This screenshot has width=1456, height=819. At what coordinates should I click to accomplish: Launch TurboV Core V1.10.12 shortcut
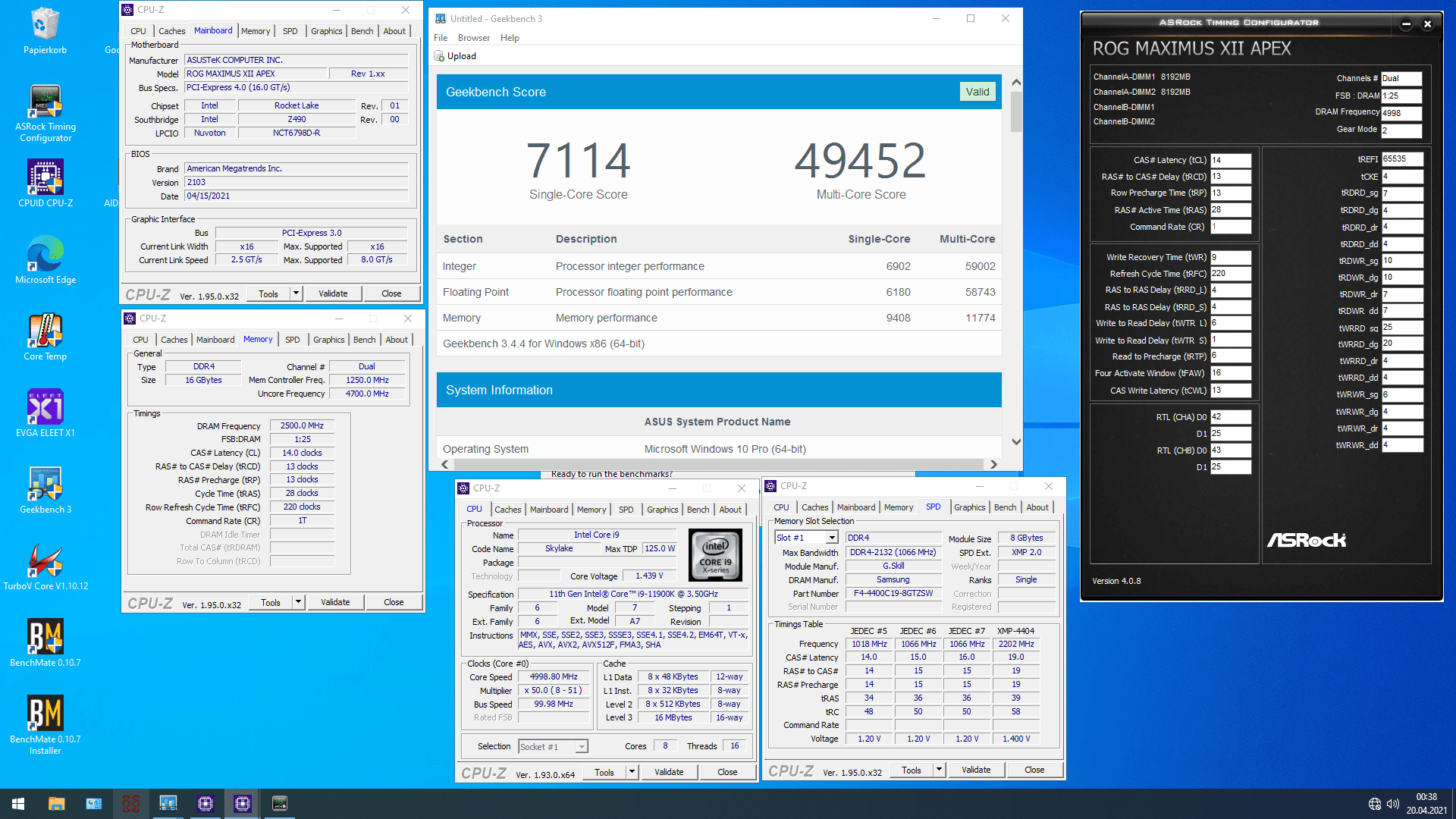45,566
